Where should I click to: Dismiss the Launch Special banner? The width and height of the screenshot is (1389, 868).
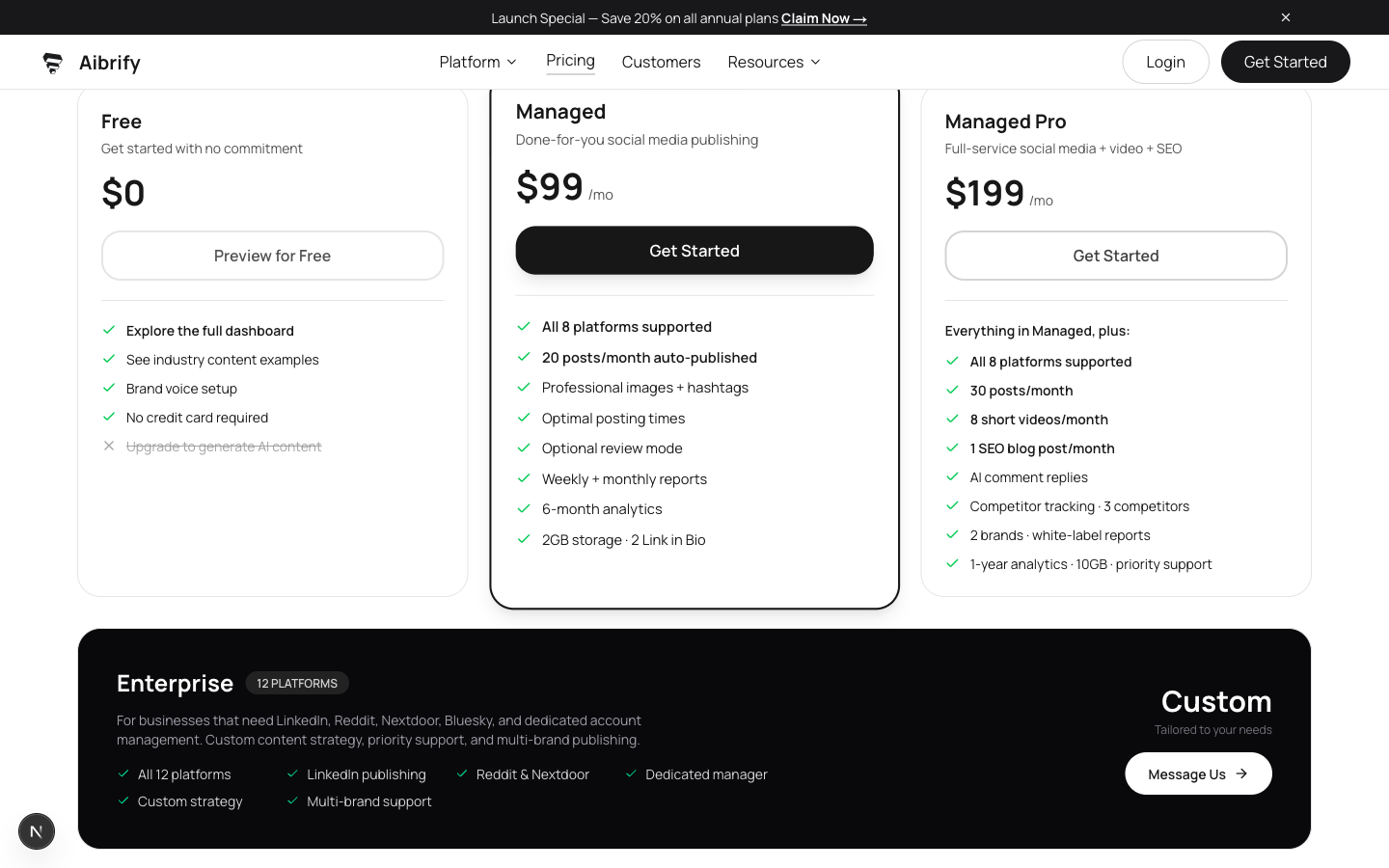point(1286,17)
